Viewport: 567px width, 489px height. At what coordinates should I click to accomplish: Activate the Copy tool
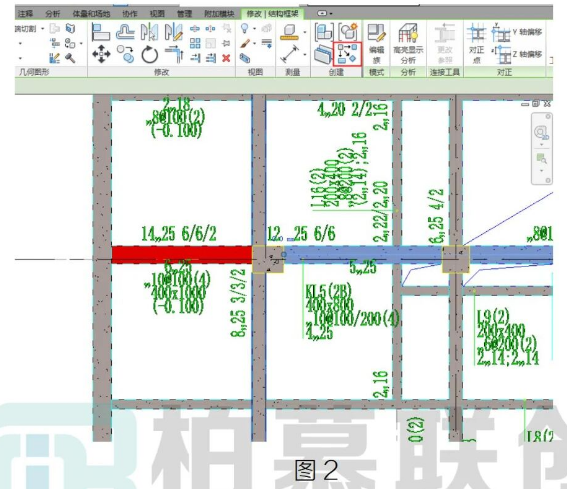[125, 54]
